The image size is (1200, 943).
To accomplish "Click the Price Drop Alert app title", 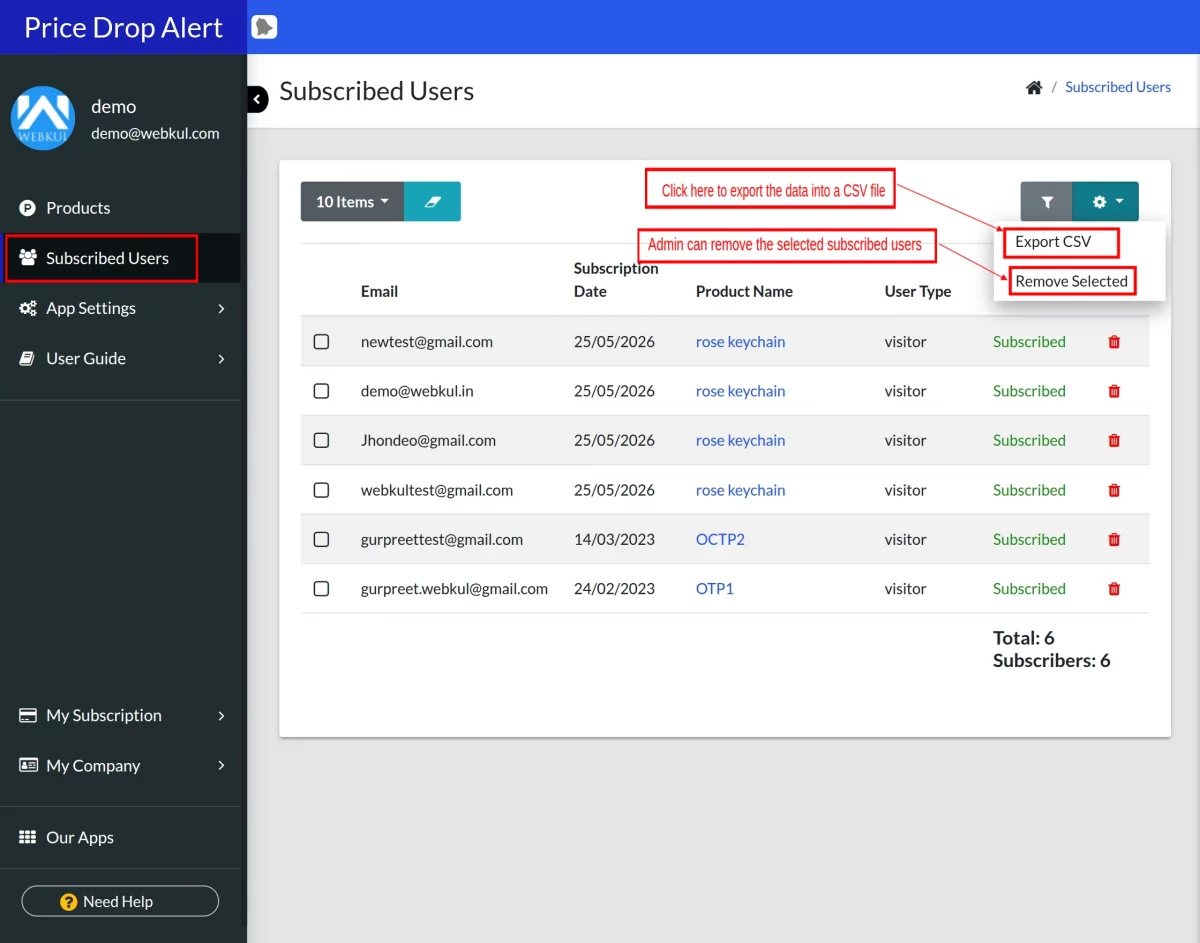I will coord(123,27).
